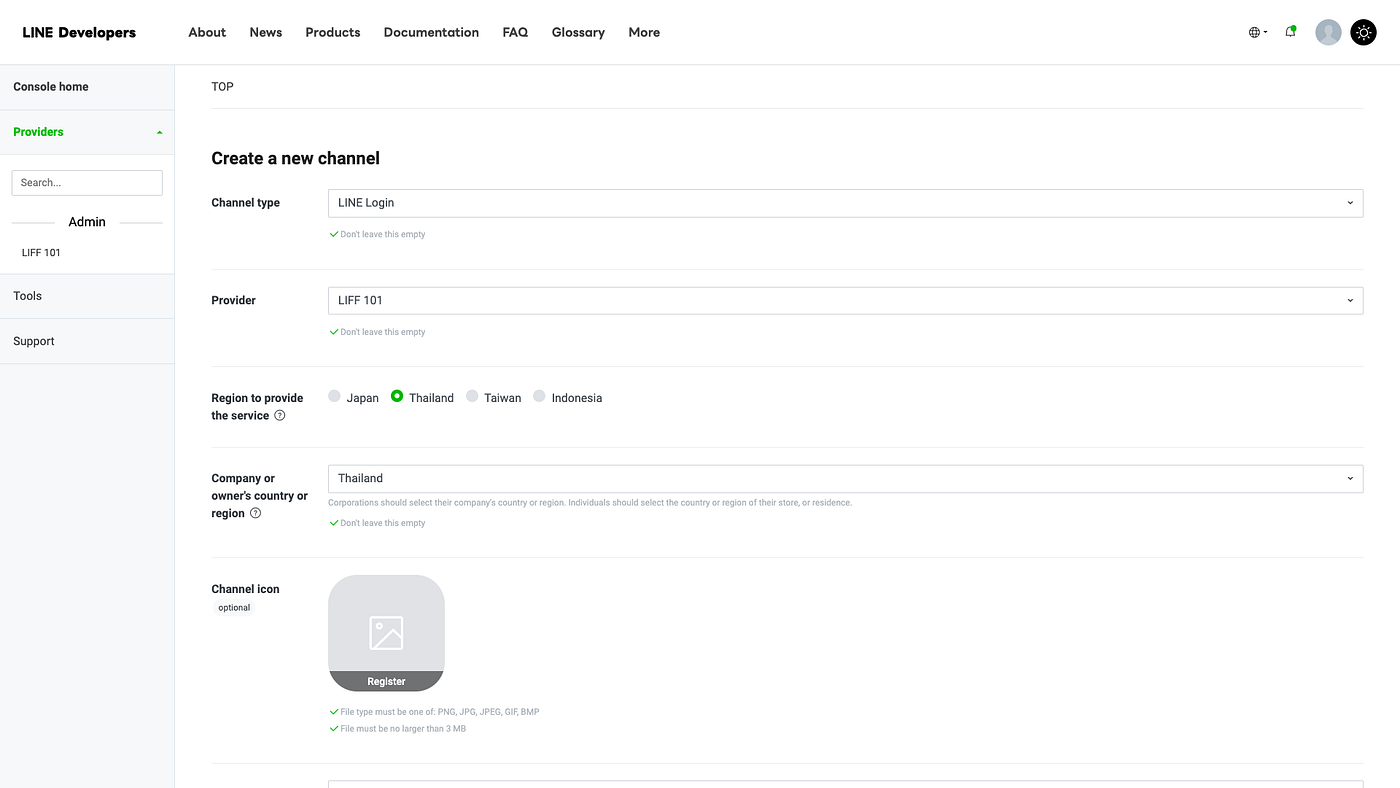Image resolution: width=1400 pixels, height=788 pixels.
Task: Open the More menu
Action: [x=644, y=32]
